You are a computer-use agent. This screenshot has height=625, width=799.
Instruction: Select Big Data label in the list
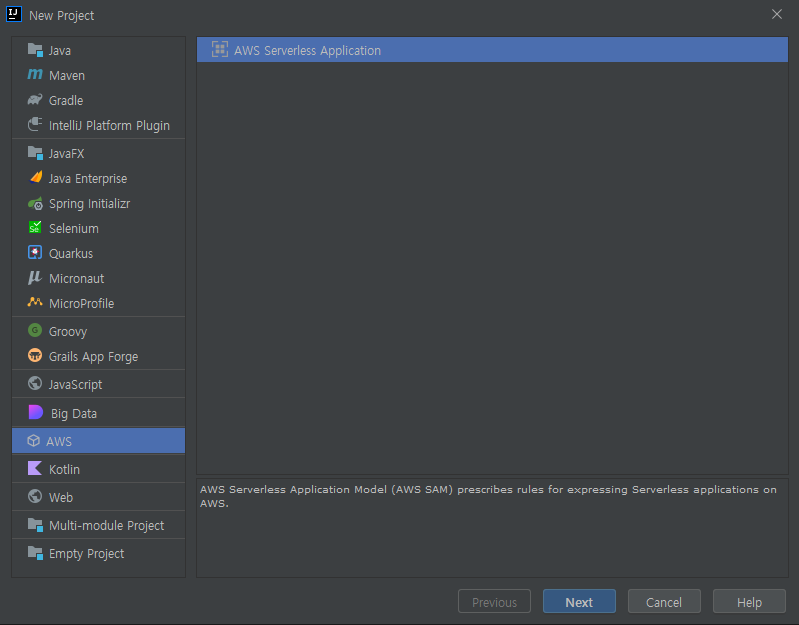pos(74,414)
